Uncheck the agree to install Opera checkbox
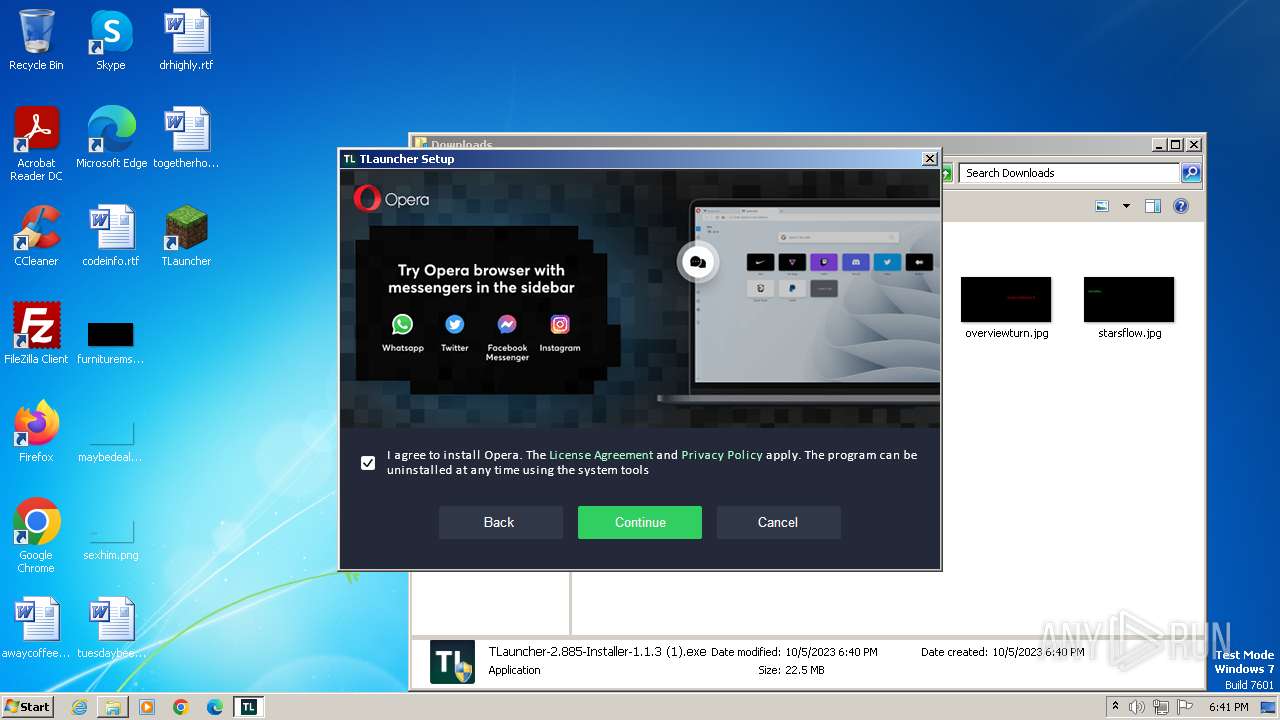The image size is (1280, 720). tap(368, 463)
